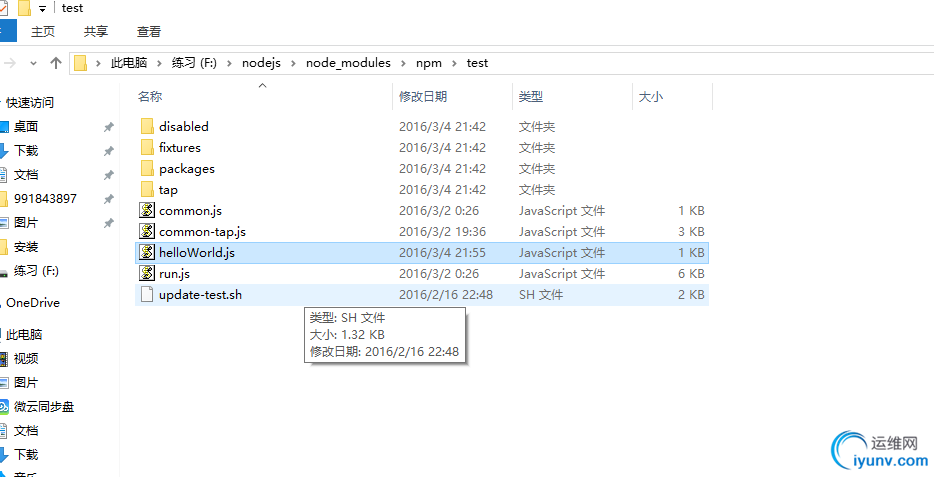
Task: Open 此电脑 in navigation pane
Action: 24,335
